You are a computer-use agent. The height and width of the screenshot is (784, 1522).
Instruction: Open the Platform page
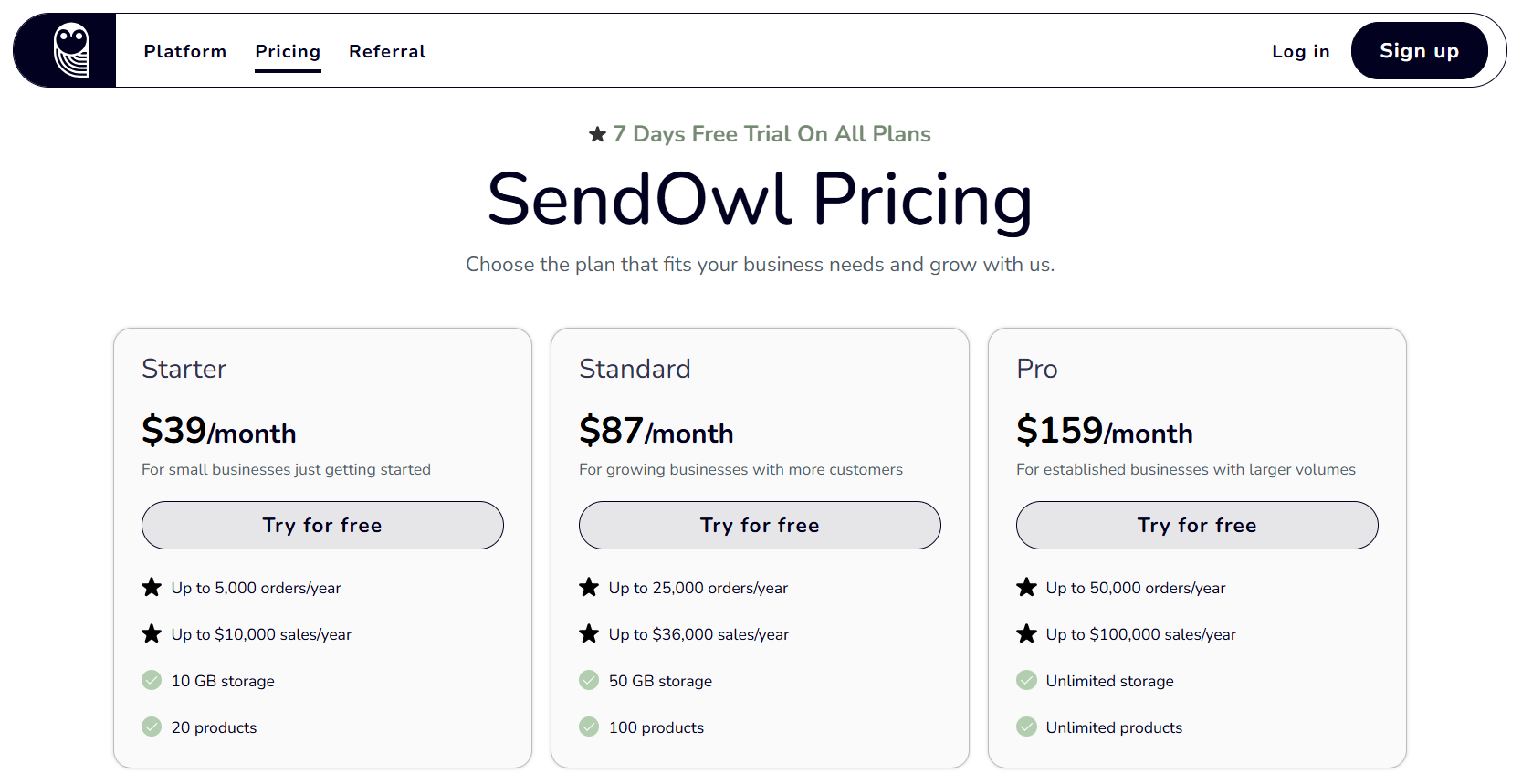coord(184,51)
